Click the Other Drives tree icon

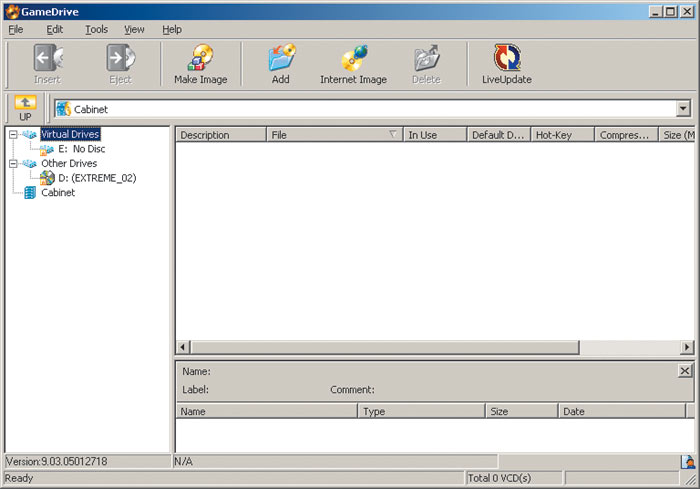click(29, 163)
